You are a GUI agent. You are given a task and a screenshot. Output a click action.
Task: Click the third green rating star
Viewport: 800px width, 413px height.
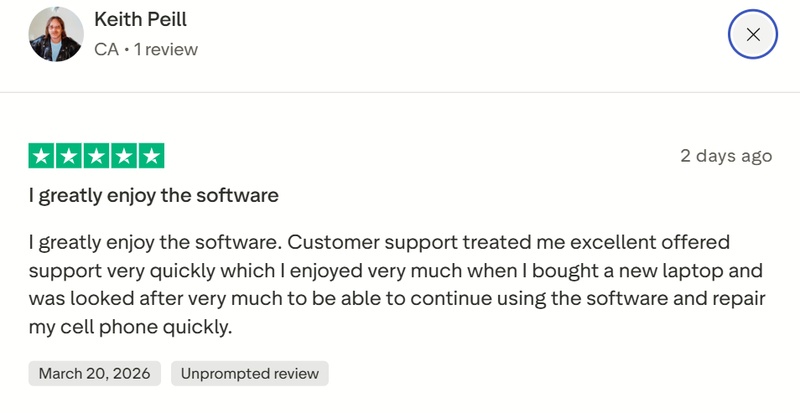96,156
